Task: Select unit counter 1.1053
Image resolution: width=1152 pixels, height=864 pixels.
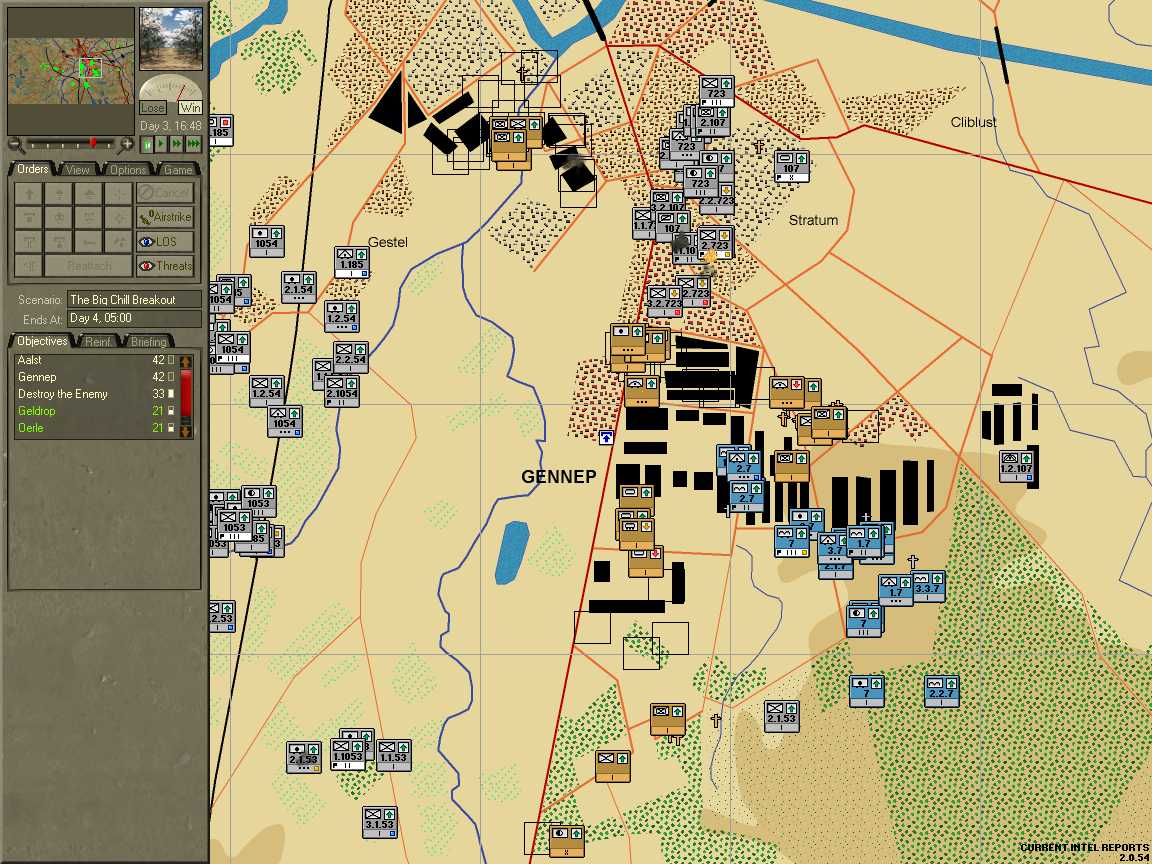Action: coord(348,754)
